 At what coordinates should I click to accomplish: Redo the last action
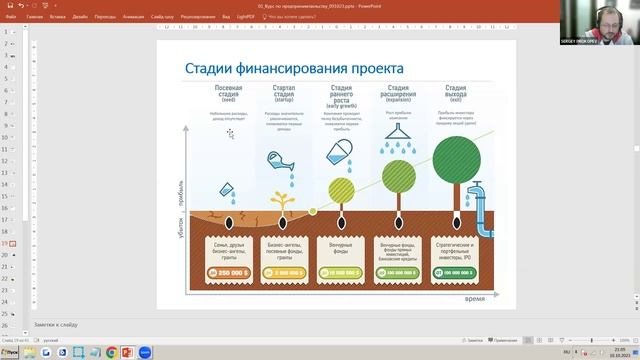(34, 6)
